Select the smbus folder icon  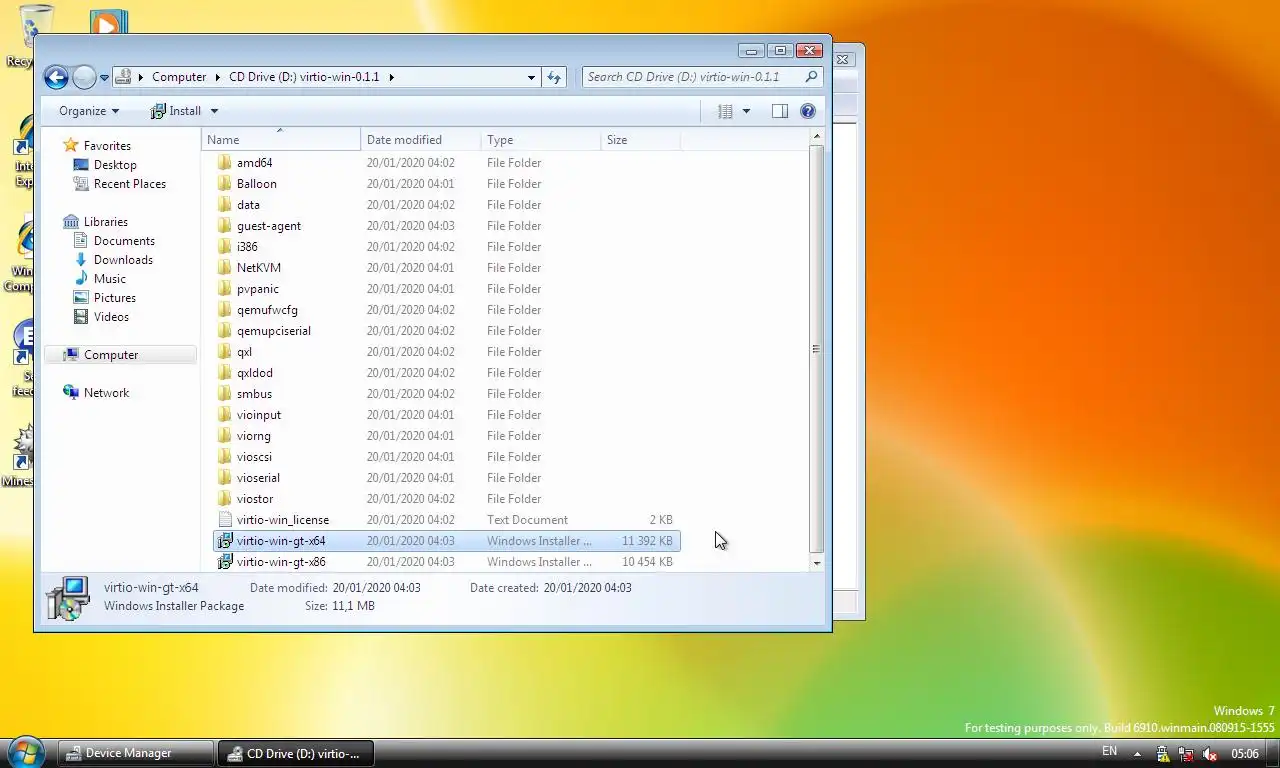click(x=225, y=394)
